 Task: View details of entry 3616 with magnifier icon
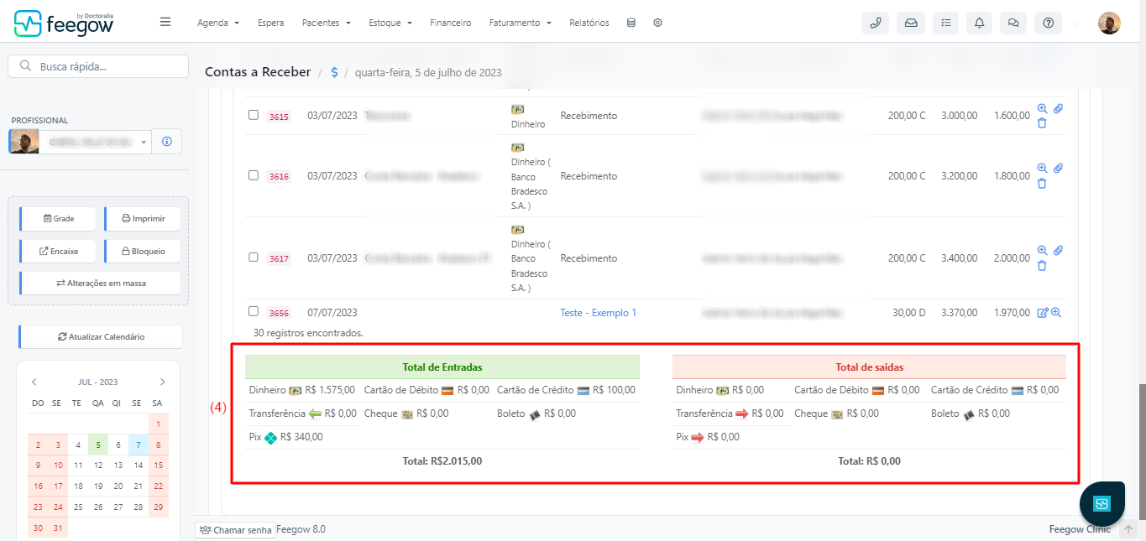coord(1042,168)
